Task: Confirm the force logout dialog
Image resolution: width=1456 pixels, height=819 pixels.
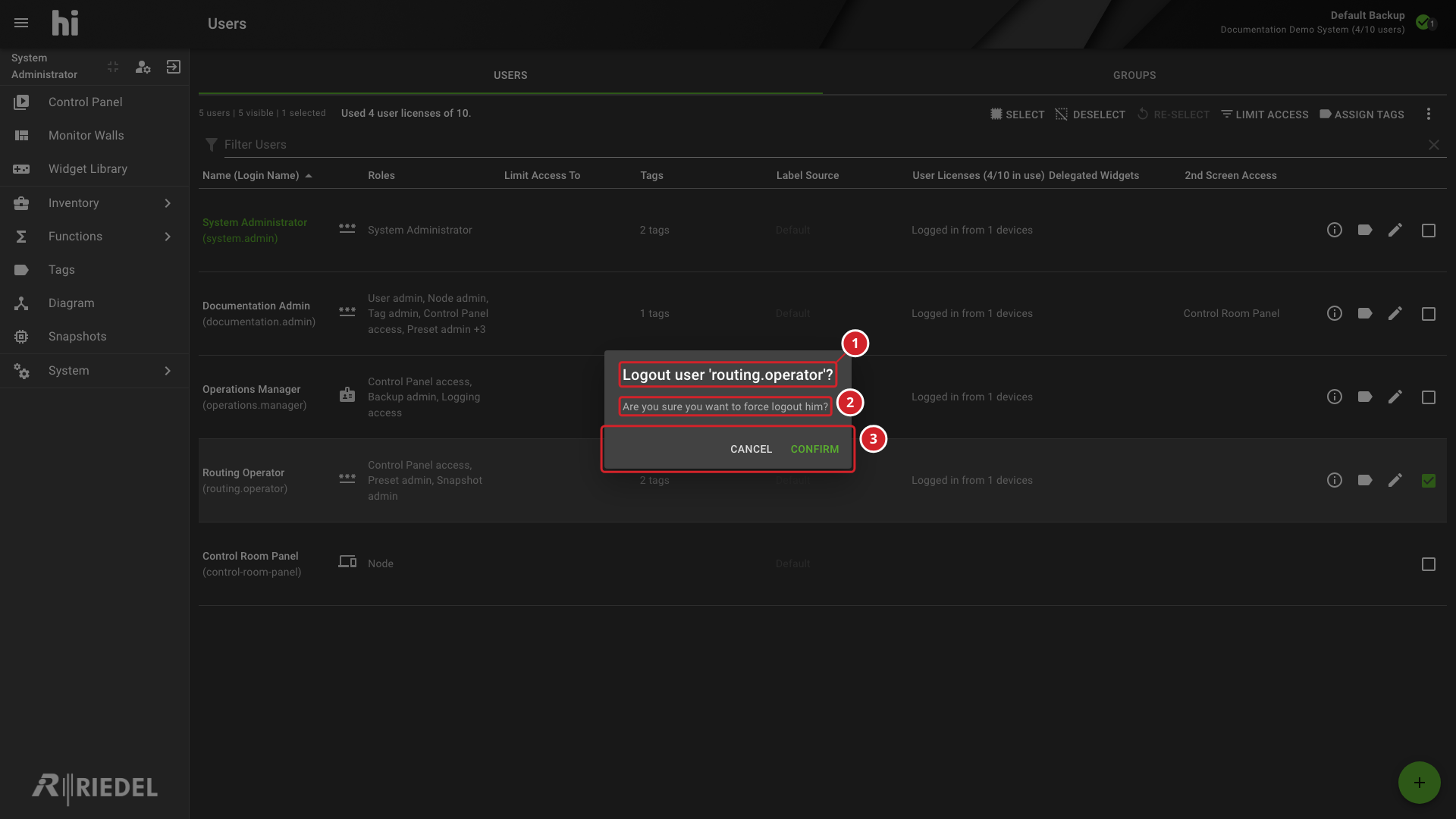Action: pos(814,449)
